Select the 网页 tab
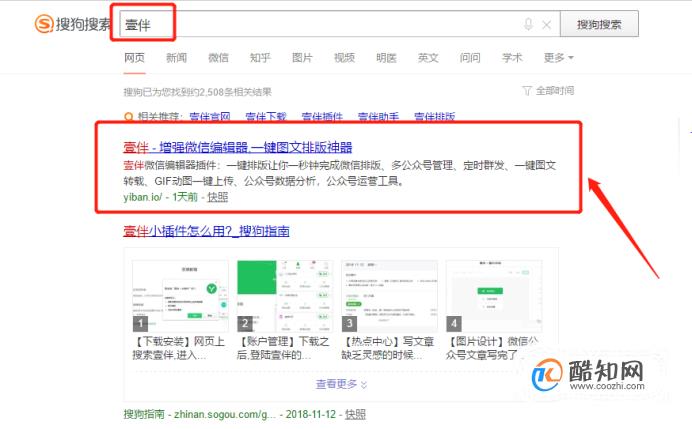This screenshot has height=429, width=692. pyautogui.click(x=134, y=58)
